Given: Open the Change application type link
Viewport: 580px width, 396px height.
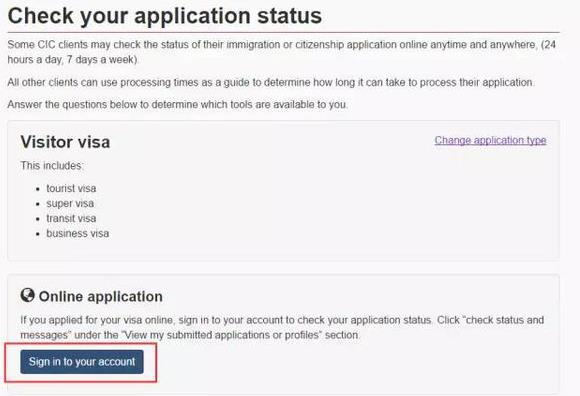Looking at the screenshot, I should 490,141.
